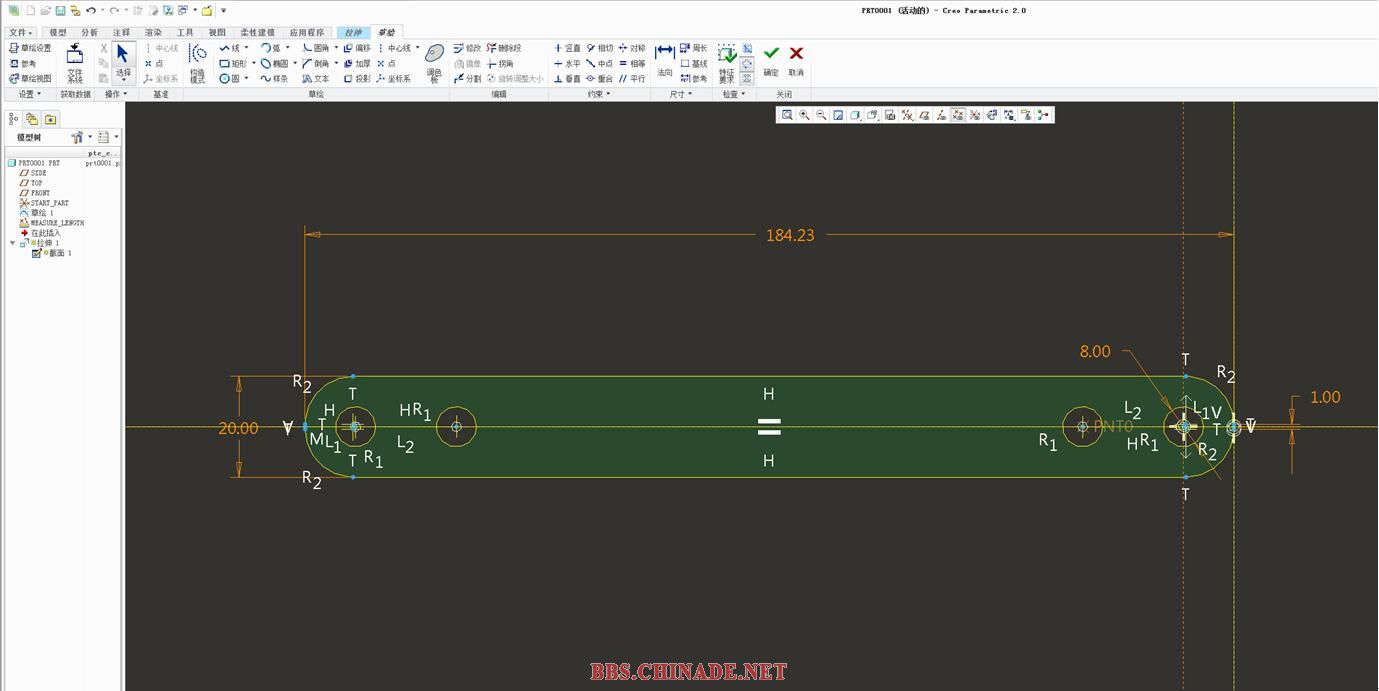Run the 特征要求 feature requirements check
Image resolution: width=1379 pixels, height=691 pixels.
[x=726, y=64]
